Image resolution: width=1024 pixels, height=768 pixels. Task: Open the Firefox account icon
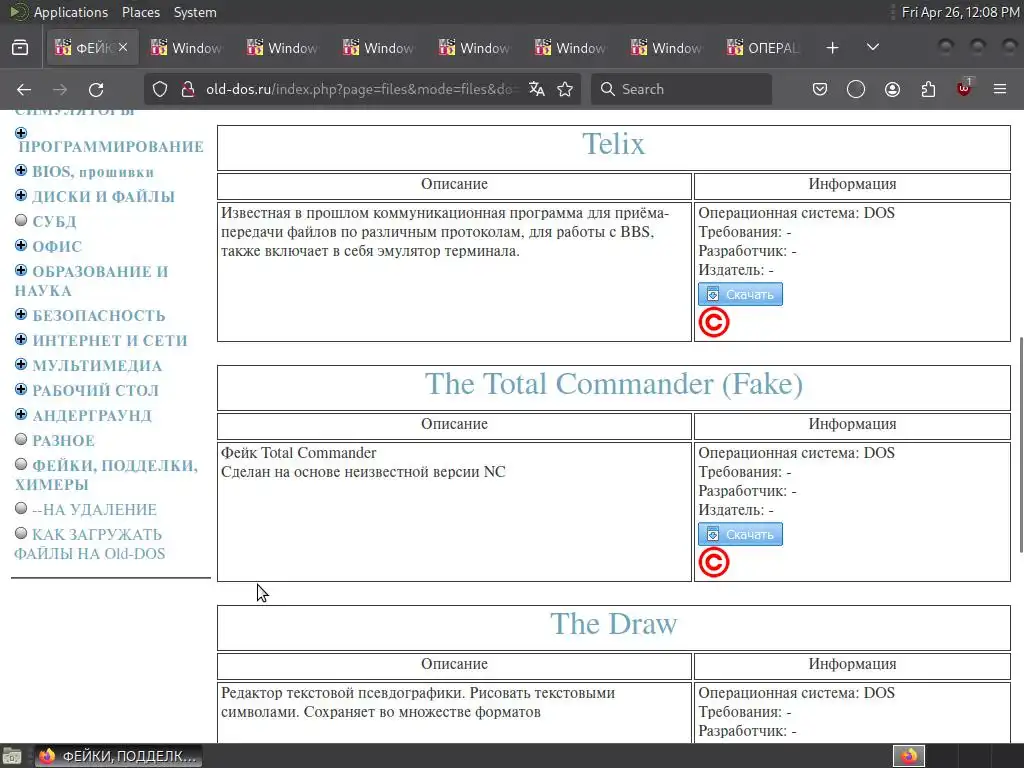892,89
